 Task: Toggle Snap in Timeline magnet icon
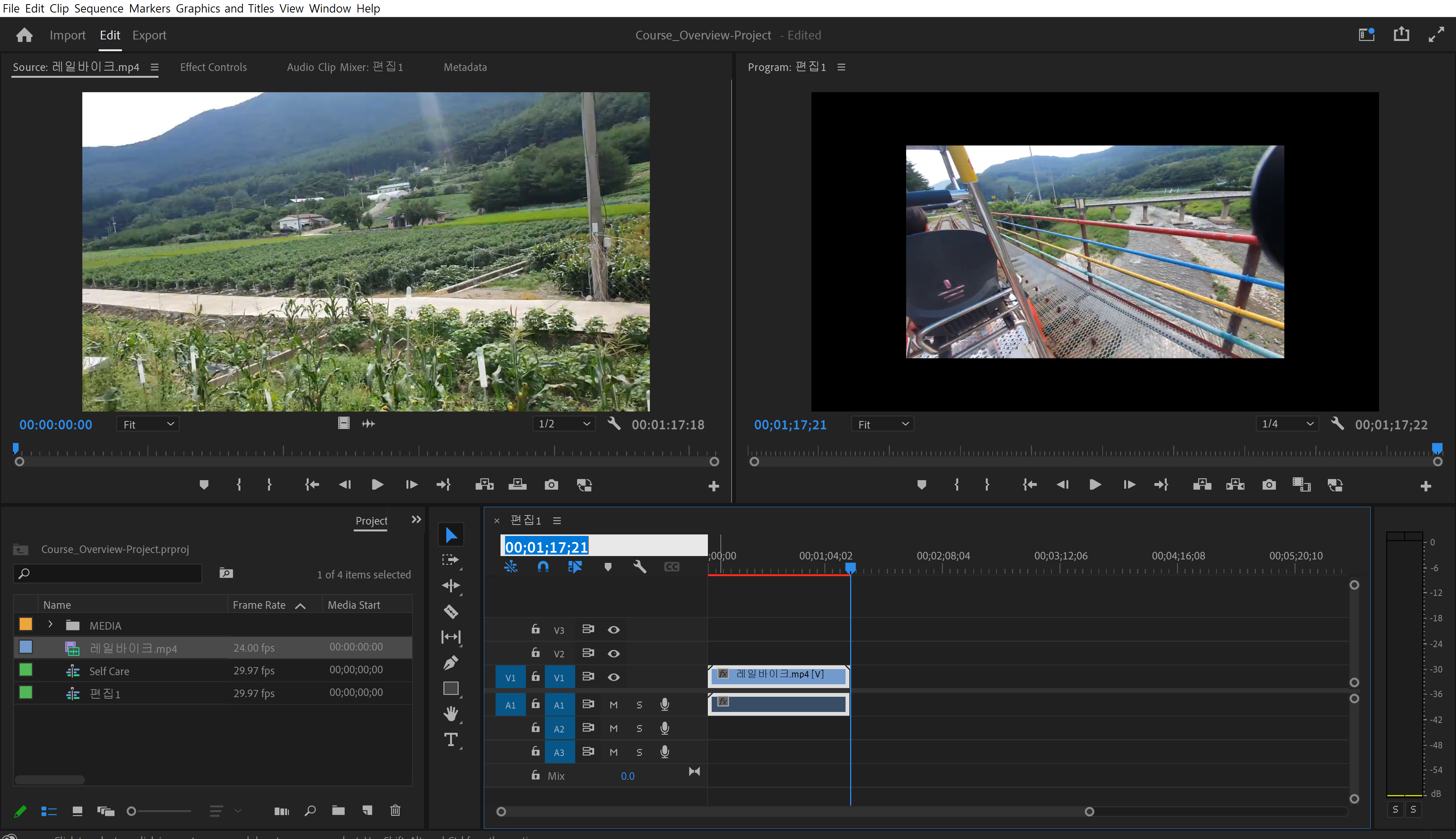[x=543, y=567]
